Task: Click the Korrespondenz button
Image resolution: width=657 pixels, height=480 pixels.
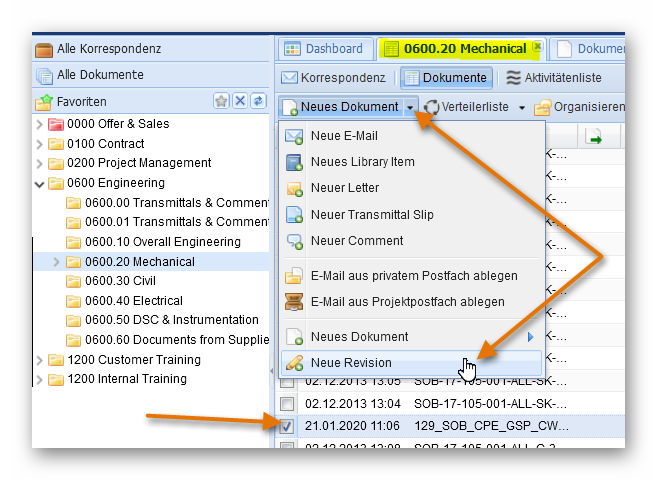Action: tap(333, 78)
